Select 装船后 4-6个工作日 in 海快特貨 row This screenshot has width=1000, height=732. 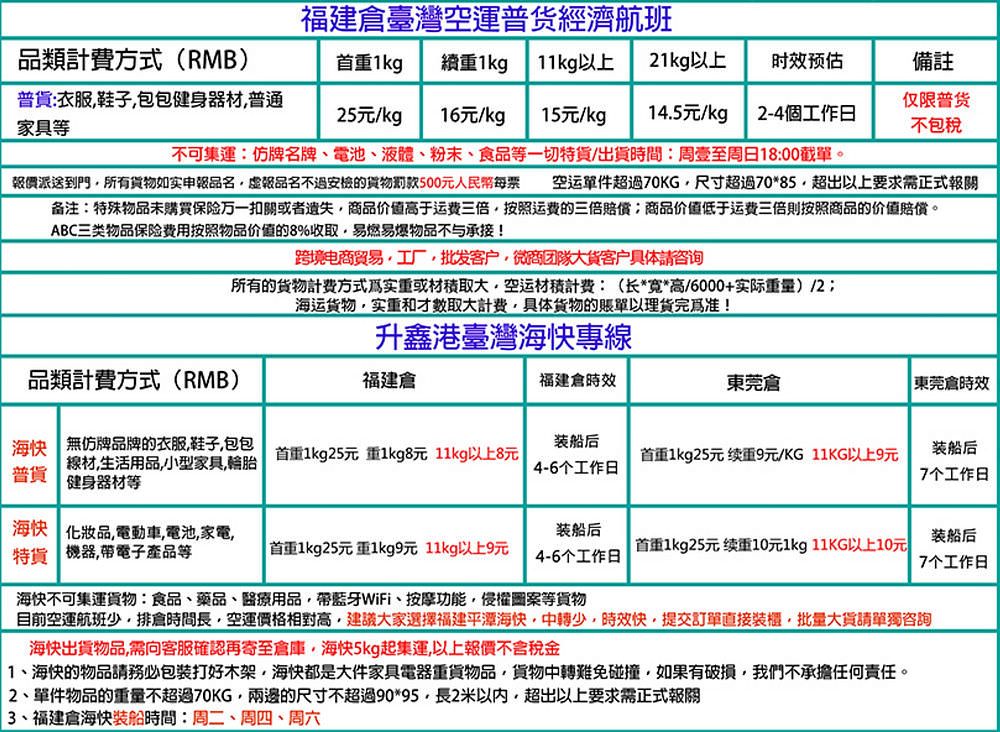[577, 543]
